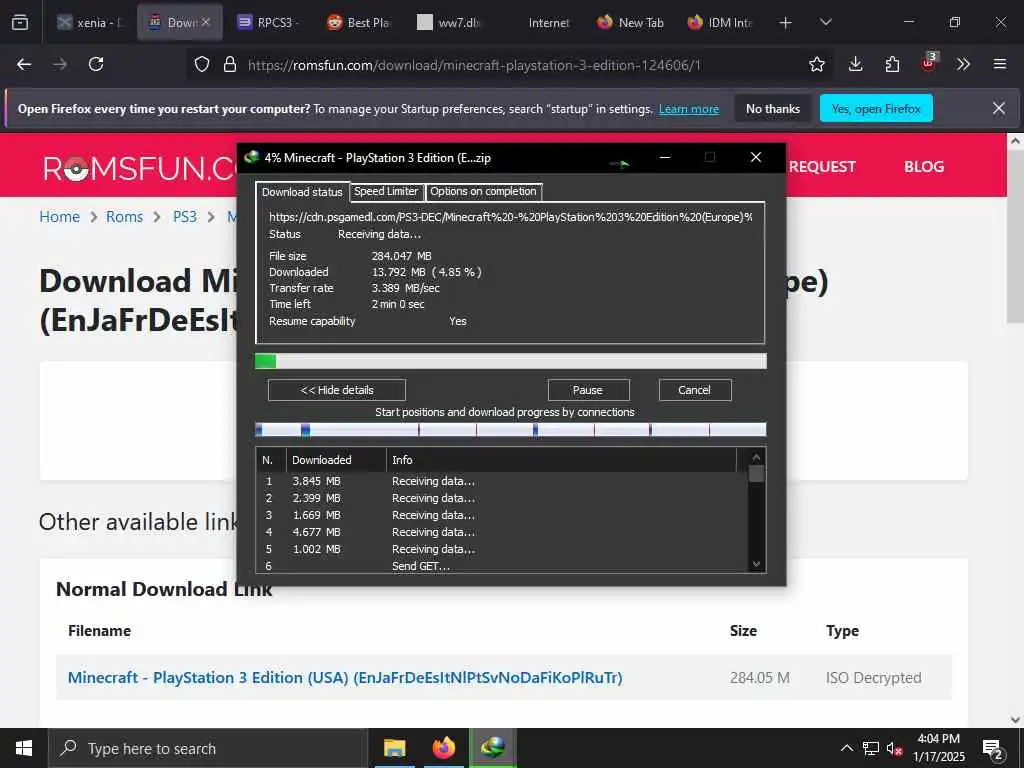
Task: Open network status tray icon
Action: point(871,748)
